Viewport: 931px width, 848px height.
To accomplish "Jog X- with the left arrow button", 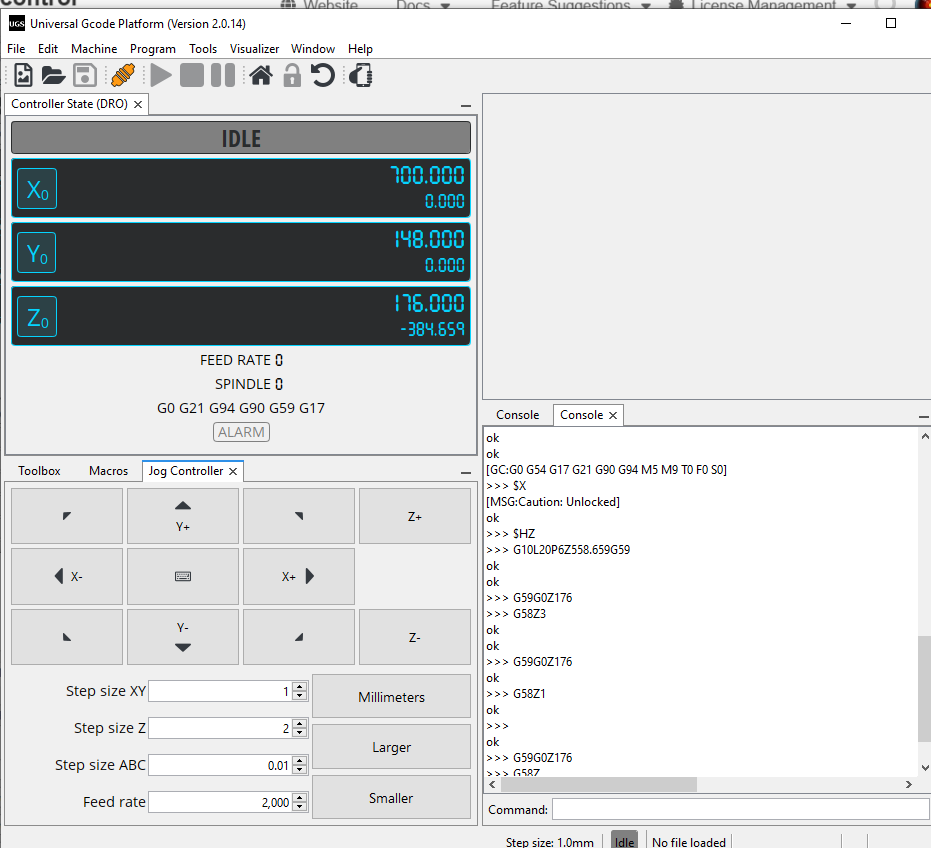I will (x=67, y=576).
